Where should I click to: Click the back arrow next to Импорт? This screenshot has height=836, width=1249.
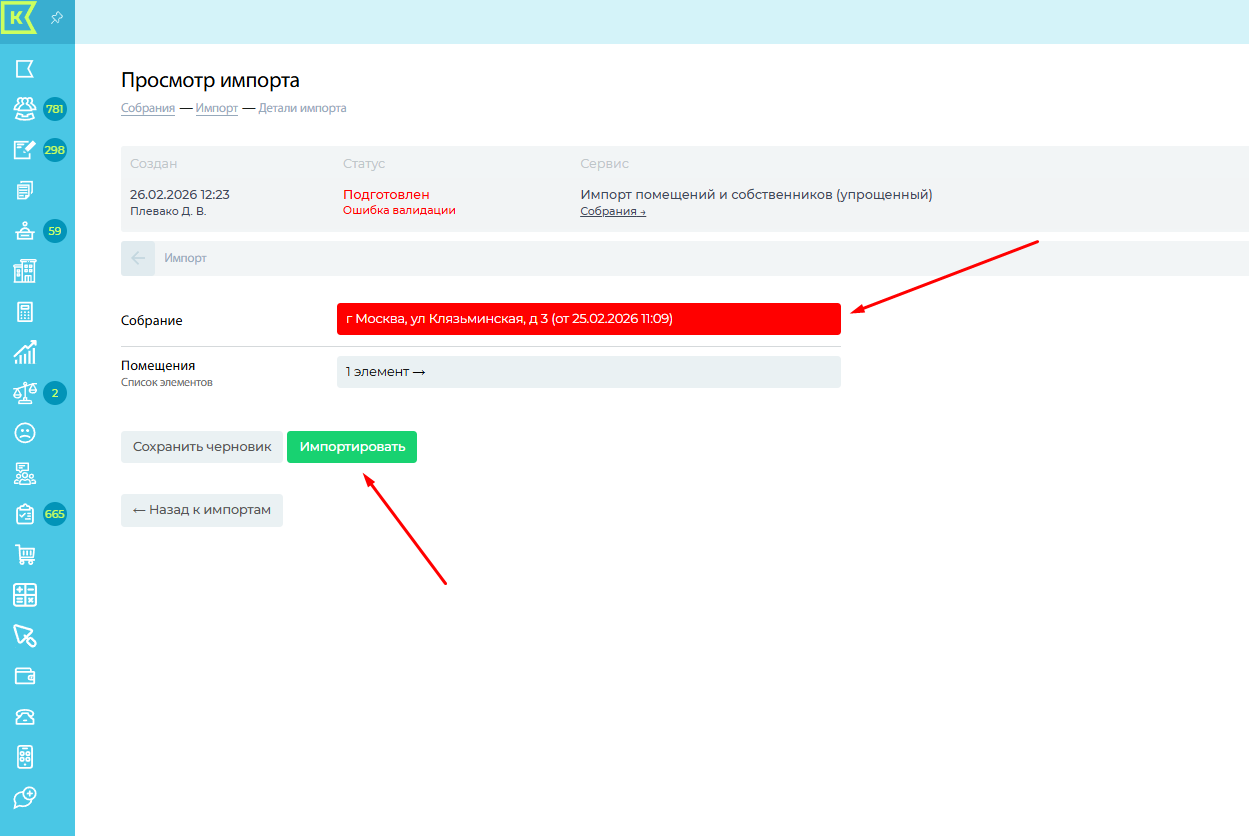point(138,258)
